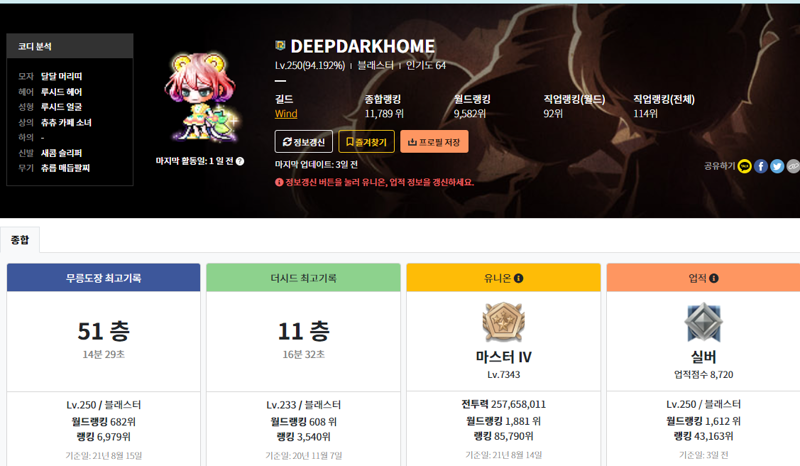Copy profile link with chain icon

[x=793, y=166]
